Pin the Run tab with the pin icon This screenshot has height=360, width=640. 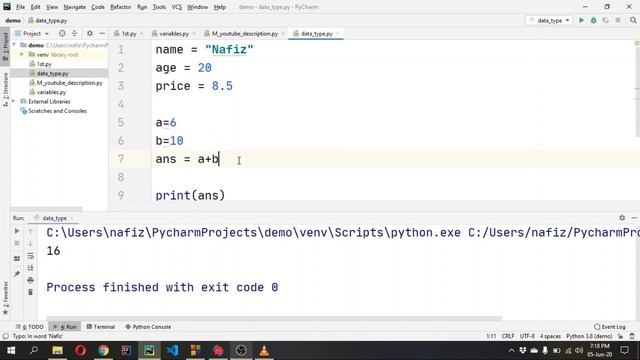click(x=17, y=273)
